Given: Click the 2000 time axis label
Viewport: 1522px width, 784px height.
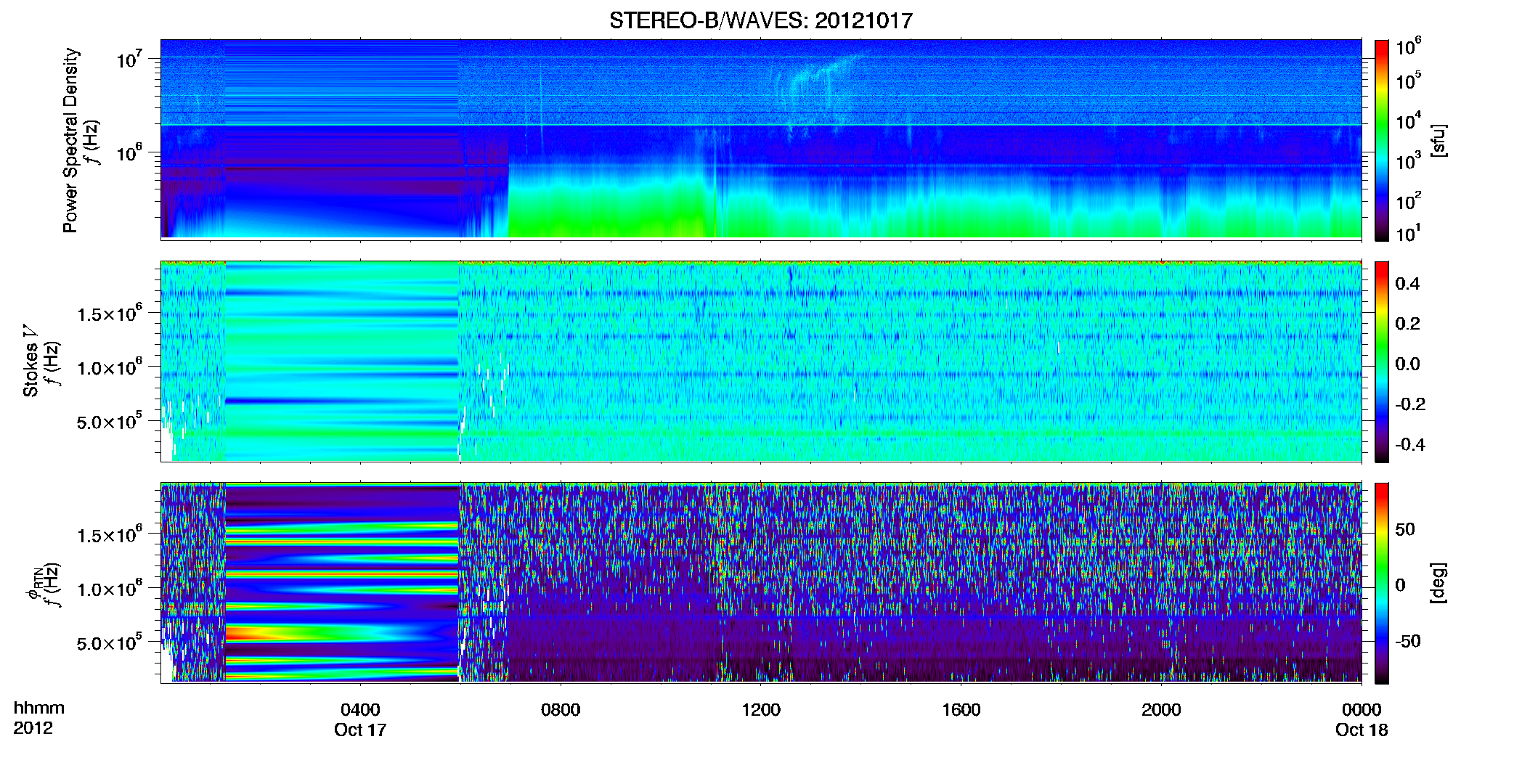Looking at the screenshot, I should pos(1161,709).
